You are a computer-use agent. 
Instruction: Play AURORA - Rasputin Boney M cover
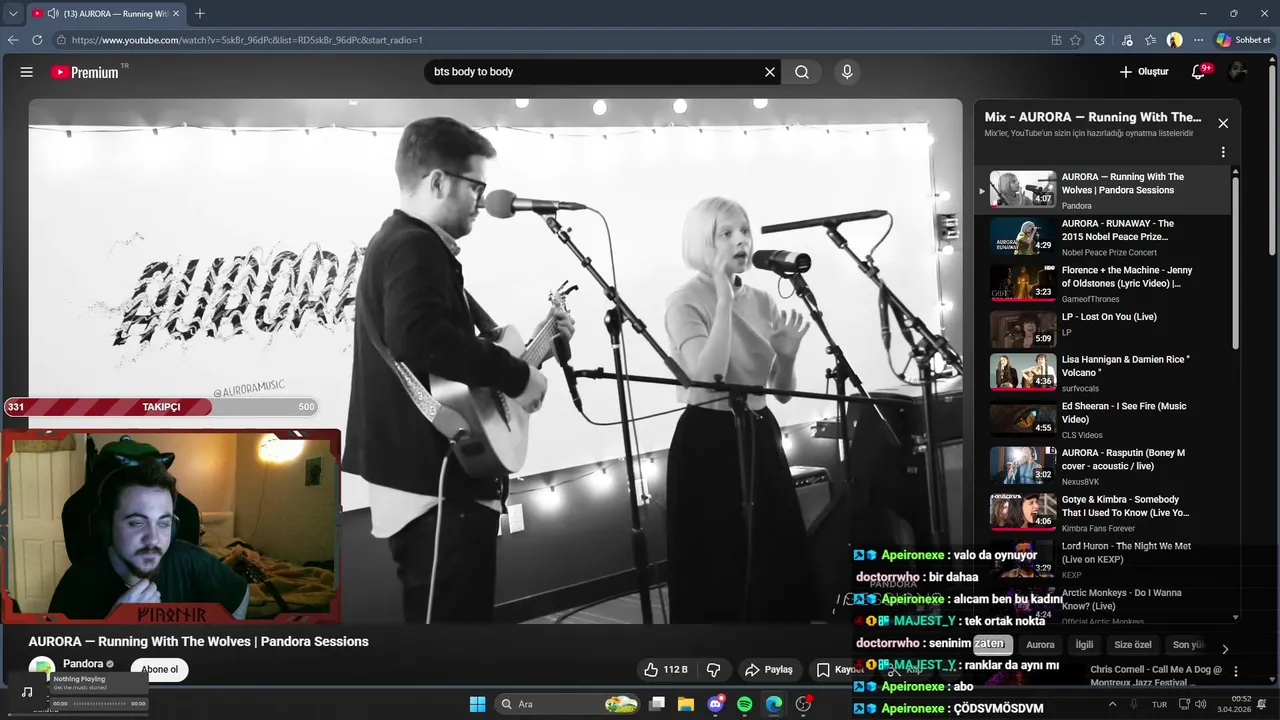click(1105, 466)
